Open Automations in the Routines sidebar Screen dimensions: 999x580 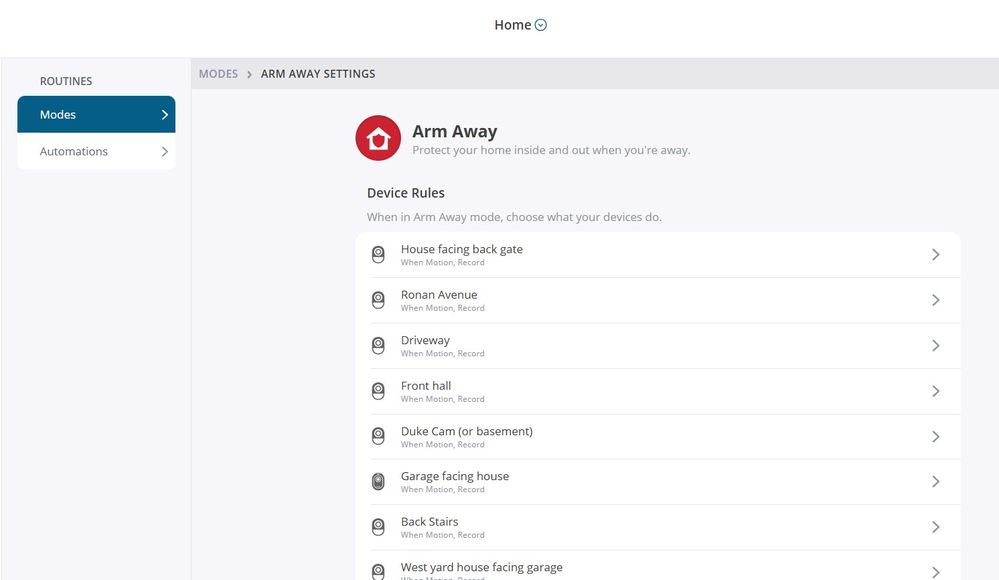[96, 152]
